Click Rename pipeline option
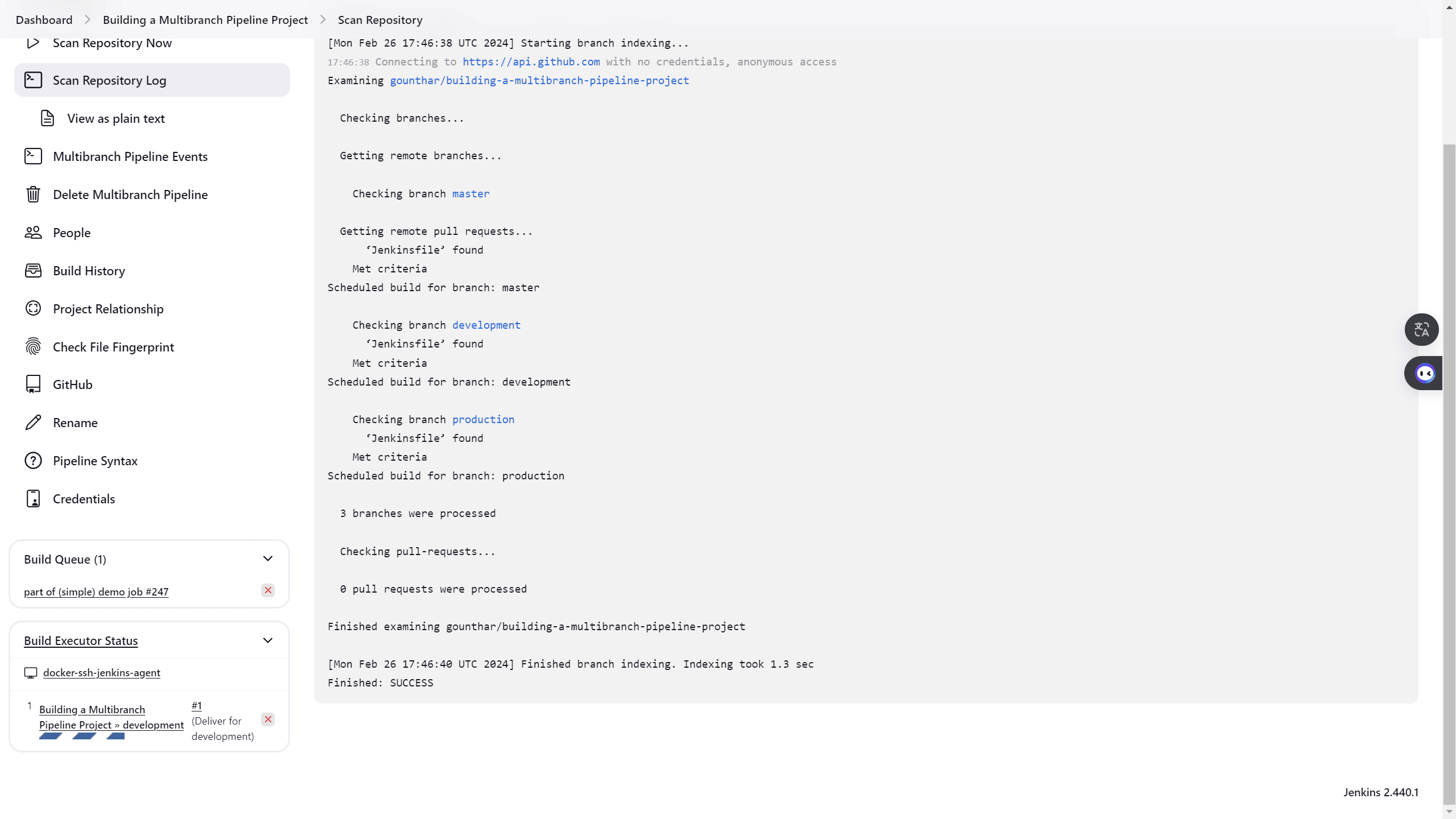The height and width of the screenshot is (819, 1456). (x=75, y=422)
